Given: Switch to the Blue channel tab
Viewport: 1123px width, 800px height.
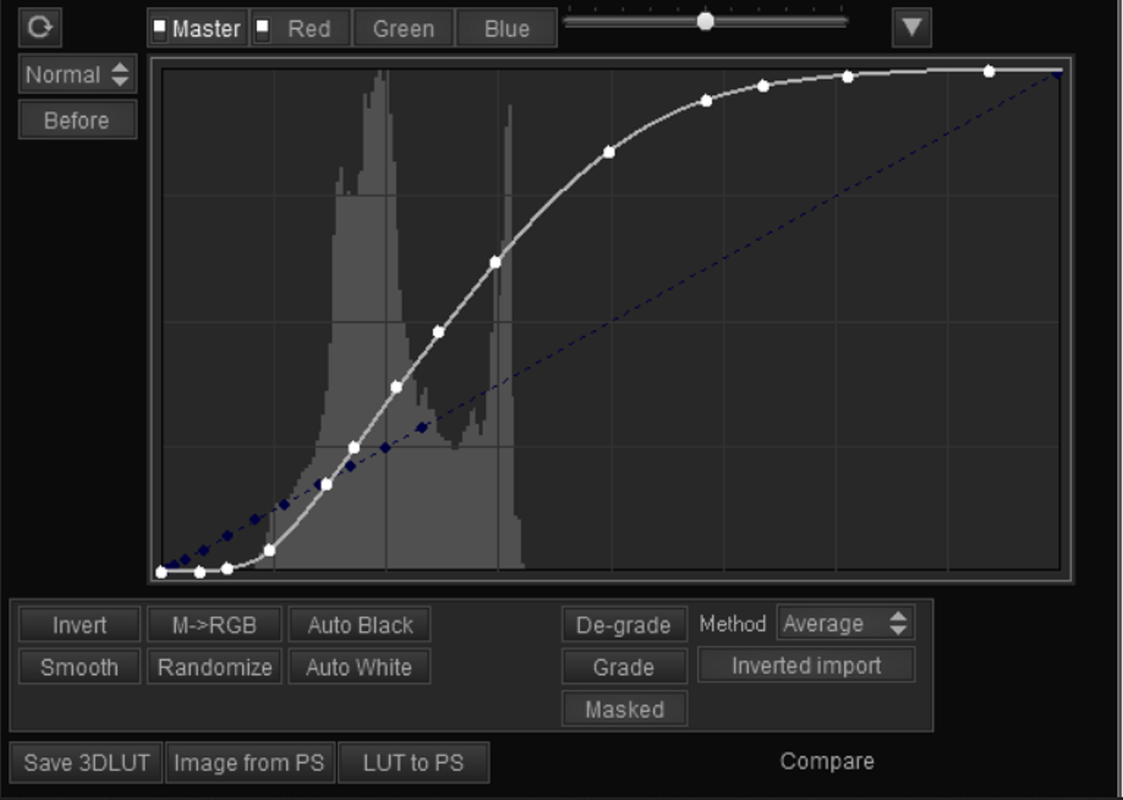Looking at the screenshot, I should click(506, 29).
